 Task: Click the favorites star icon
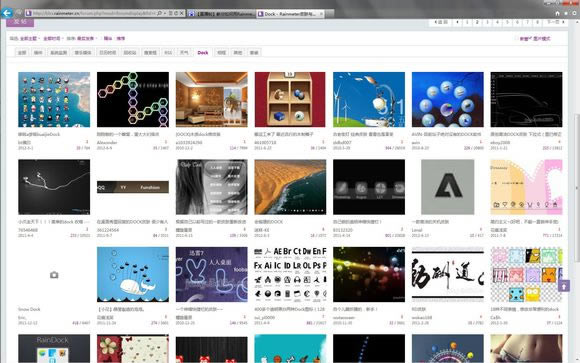[x=566, y=13]
